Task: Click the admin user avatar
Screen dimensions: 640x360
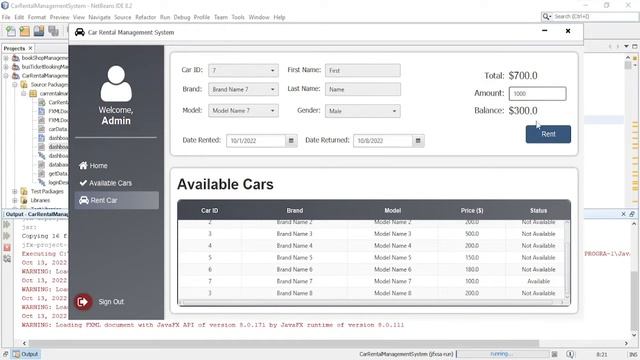Action: [116, 84]
